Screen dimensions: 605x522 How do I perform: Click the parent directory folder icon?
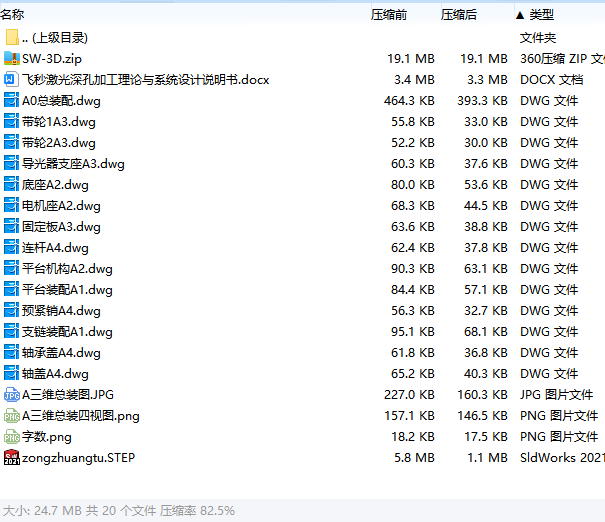pos(12,37)
